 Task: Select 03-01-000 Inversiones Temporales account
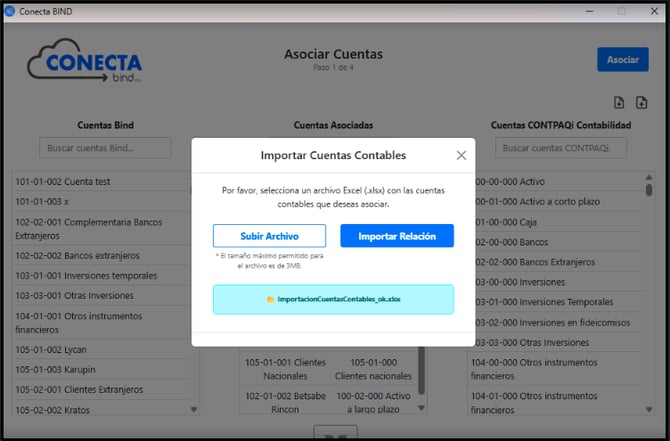pyautogui.click(x=559, y=302)
